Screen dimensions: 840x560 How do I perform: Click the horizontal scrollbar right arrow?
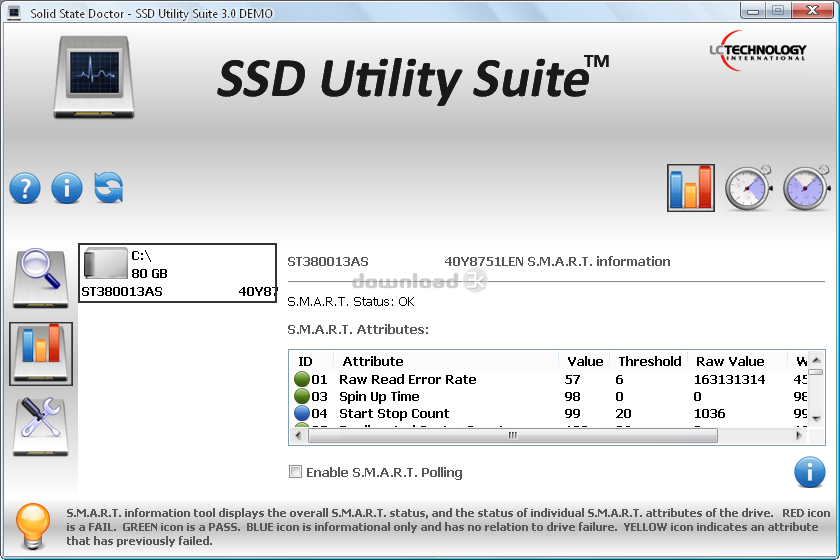point(799,436)
